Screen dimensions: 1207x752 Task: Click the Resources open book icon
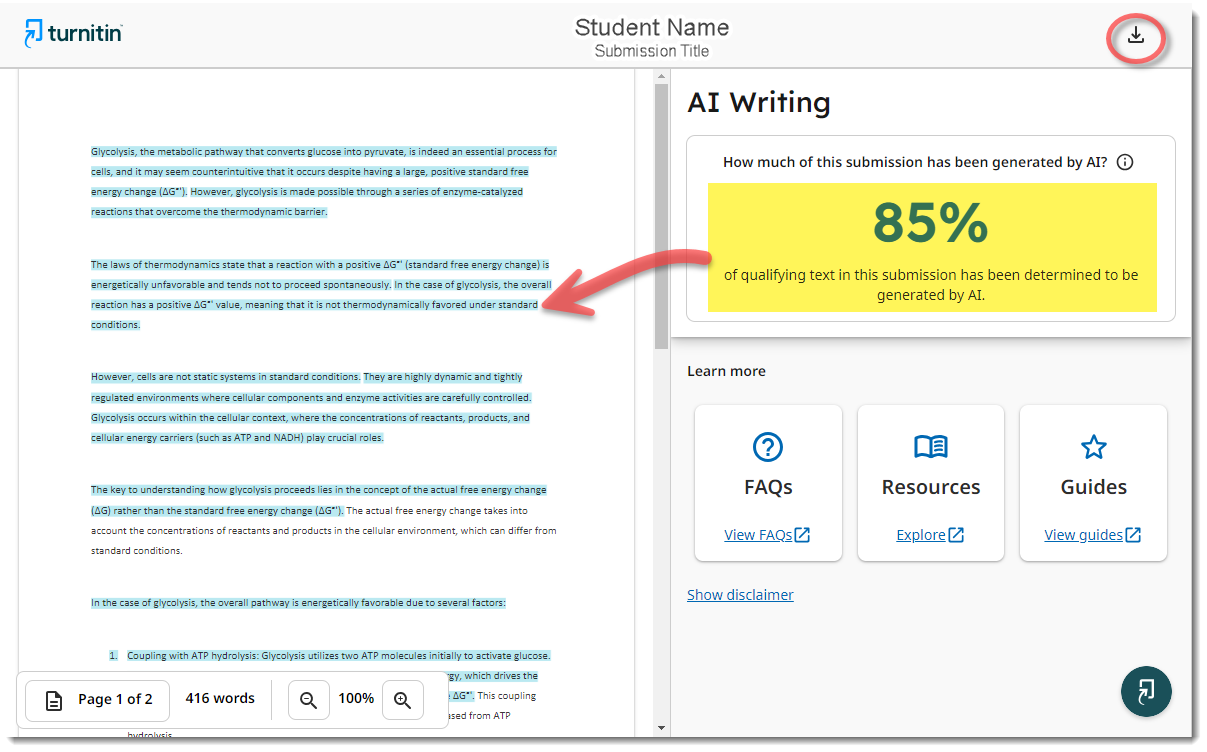point(931,447)
